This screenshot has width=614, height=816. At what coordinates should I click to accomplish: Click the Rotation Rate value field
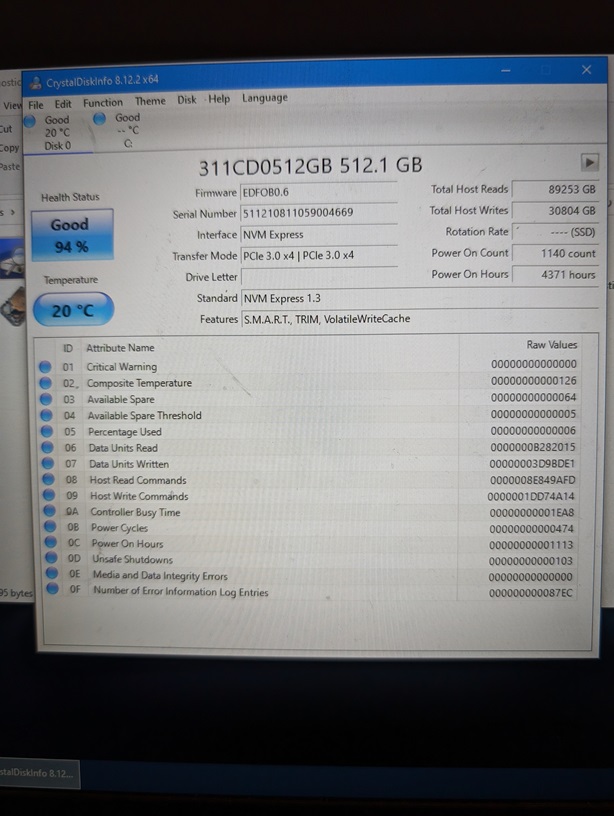[555, 232]
